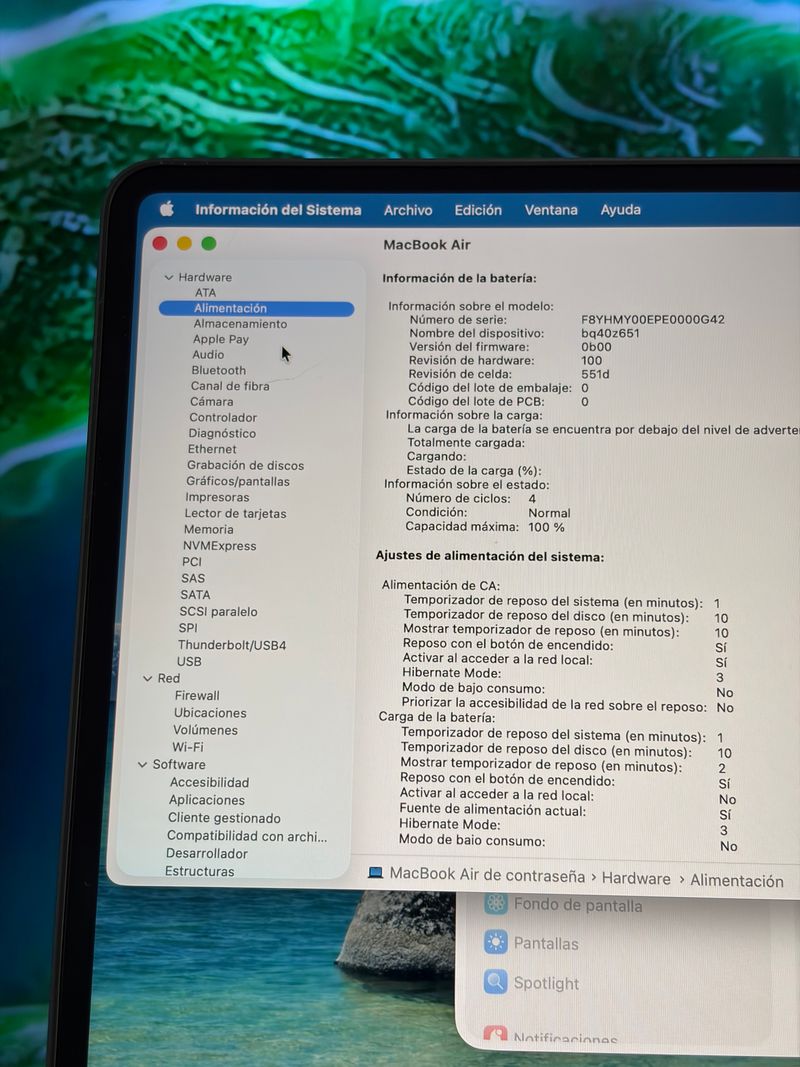The image size is (800, 1067).
Task: Select Ubicaciones under Red
Action: click(210, 713)
